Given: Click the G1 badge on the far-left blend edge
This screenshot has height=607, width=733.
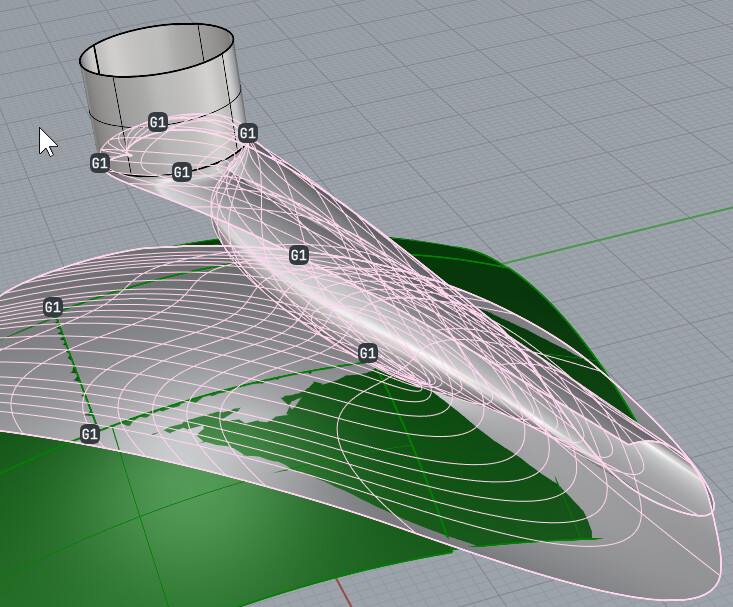Looking at the screenshot, I should pyautogui.click(x=53, y=307).
